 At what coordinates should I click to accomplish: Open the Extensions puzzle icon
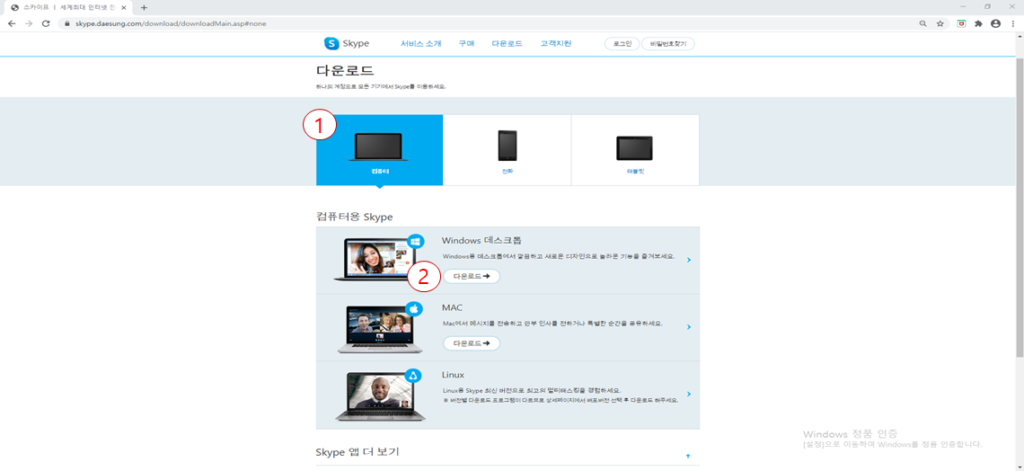[978, 24]
